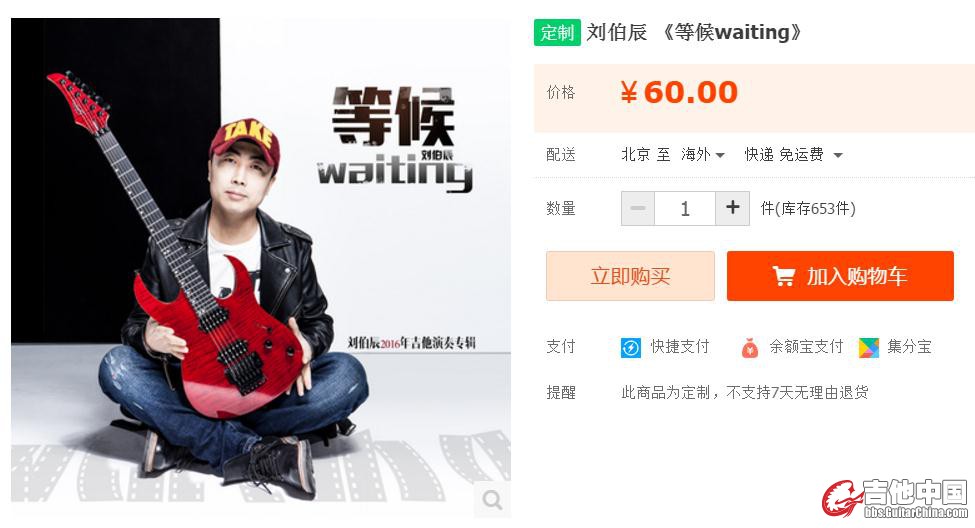Click the shopping cart icon in orange button
Image resolution: width=975 pixels, height=528 pixels.
tap(783, 276)
